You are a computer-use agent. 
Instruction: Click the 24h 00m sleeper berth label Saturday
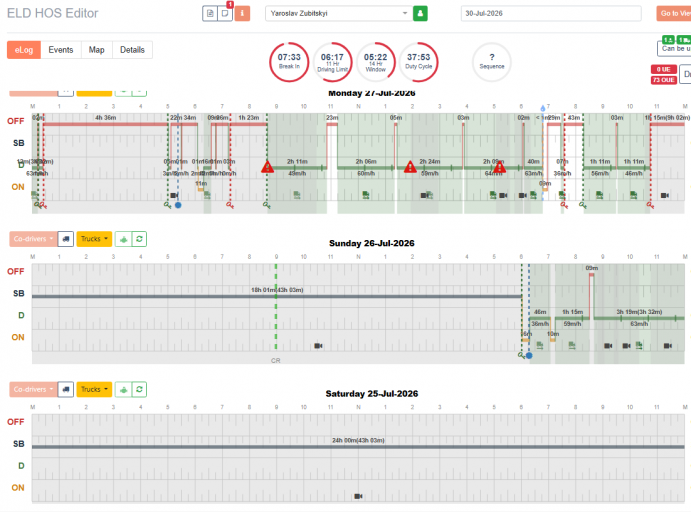coord(358,440)
